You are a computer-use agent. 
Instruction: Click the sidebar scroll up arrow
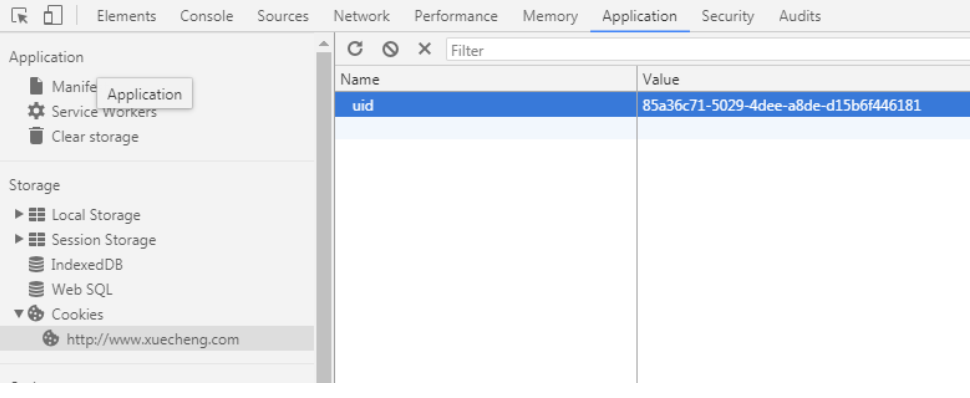click(x=324, y=43)
